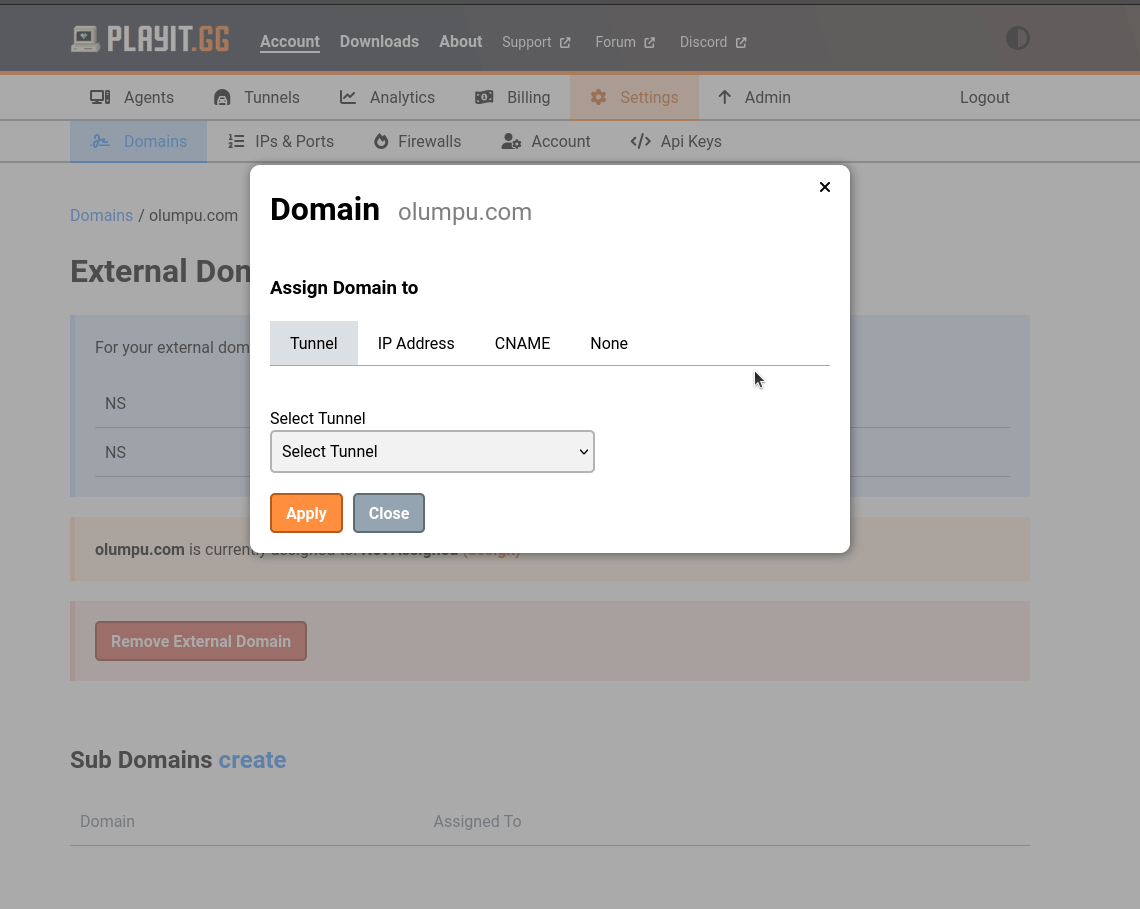The width and height of the screenshot is (1140, 909).
Task: Access Admin using the upward arrow icon
Action: coord(723,96)
